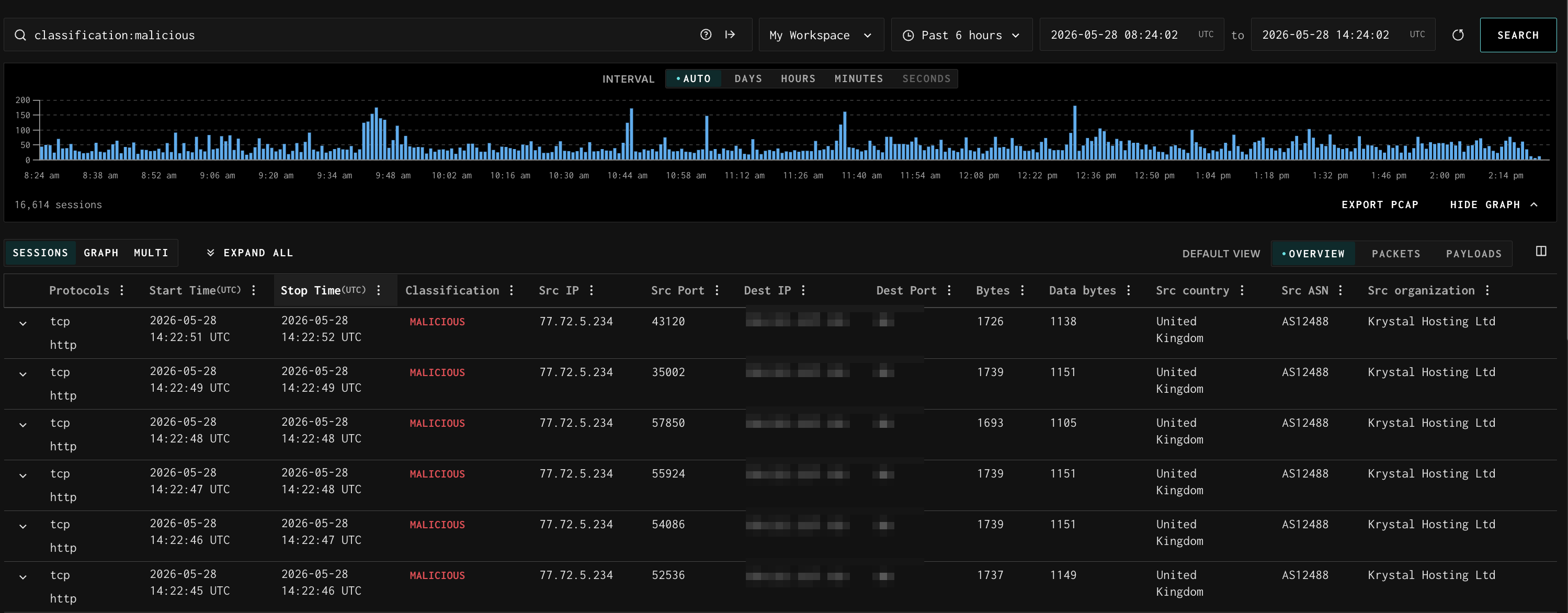Click the end time 2026-05-28 14:24:02 field
The image size is (1568, 613).
tap(1343, 35)
